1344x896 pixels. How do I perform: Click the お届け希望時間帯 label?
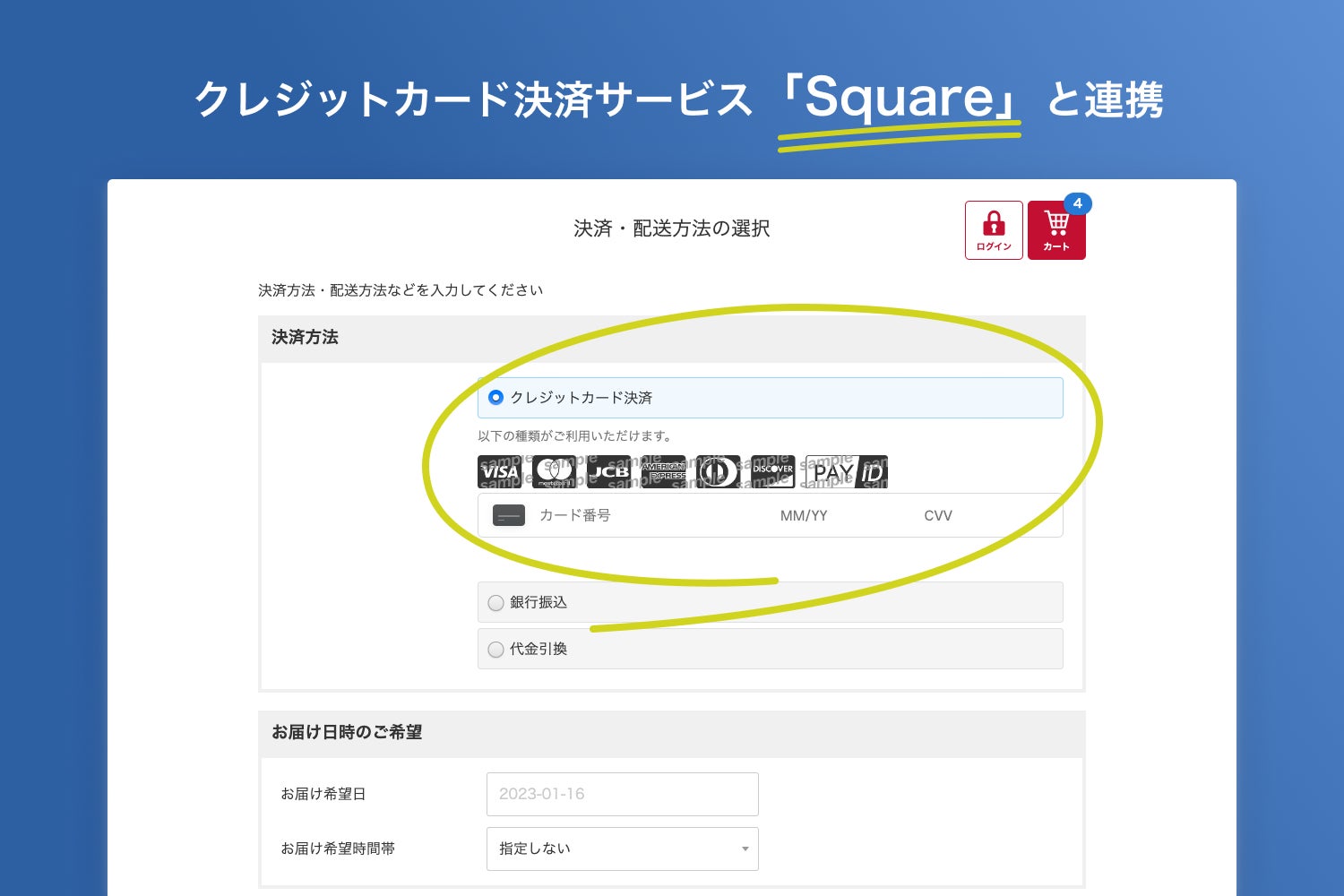338,849
